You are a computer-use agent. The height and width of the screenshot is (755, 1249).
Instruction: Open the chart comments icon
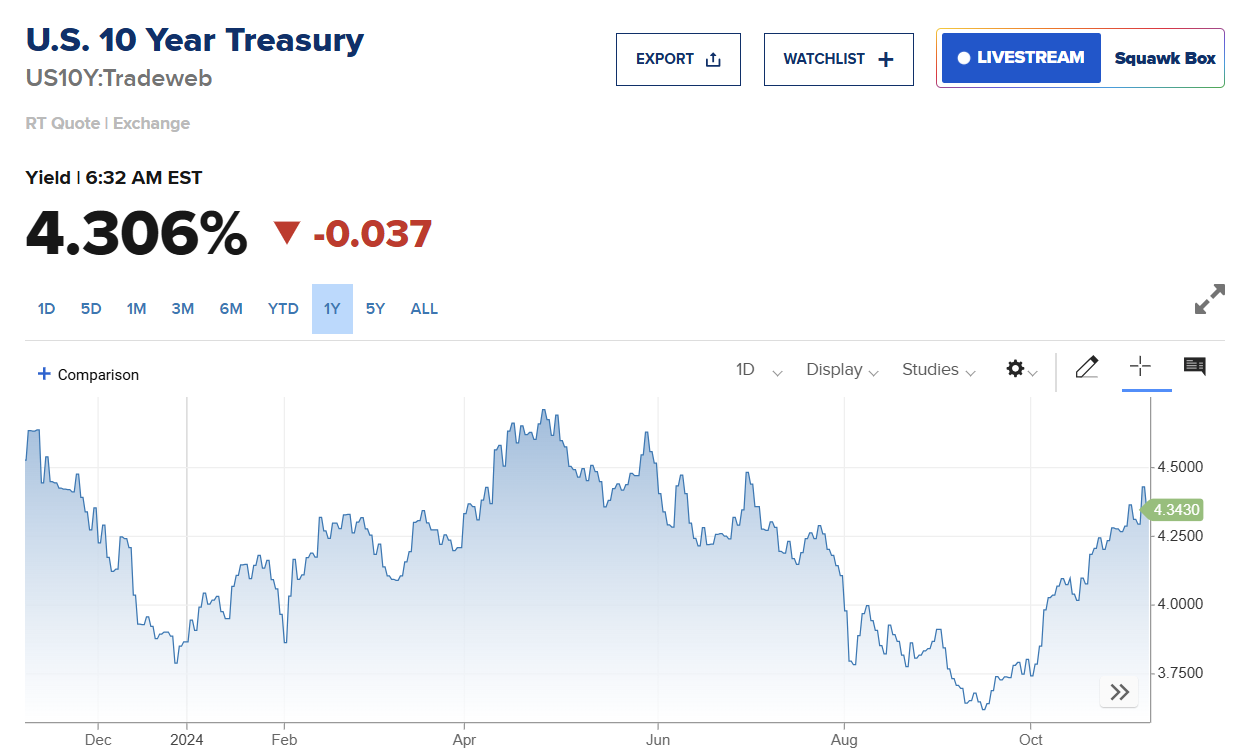point(1194,367)
